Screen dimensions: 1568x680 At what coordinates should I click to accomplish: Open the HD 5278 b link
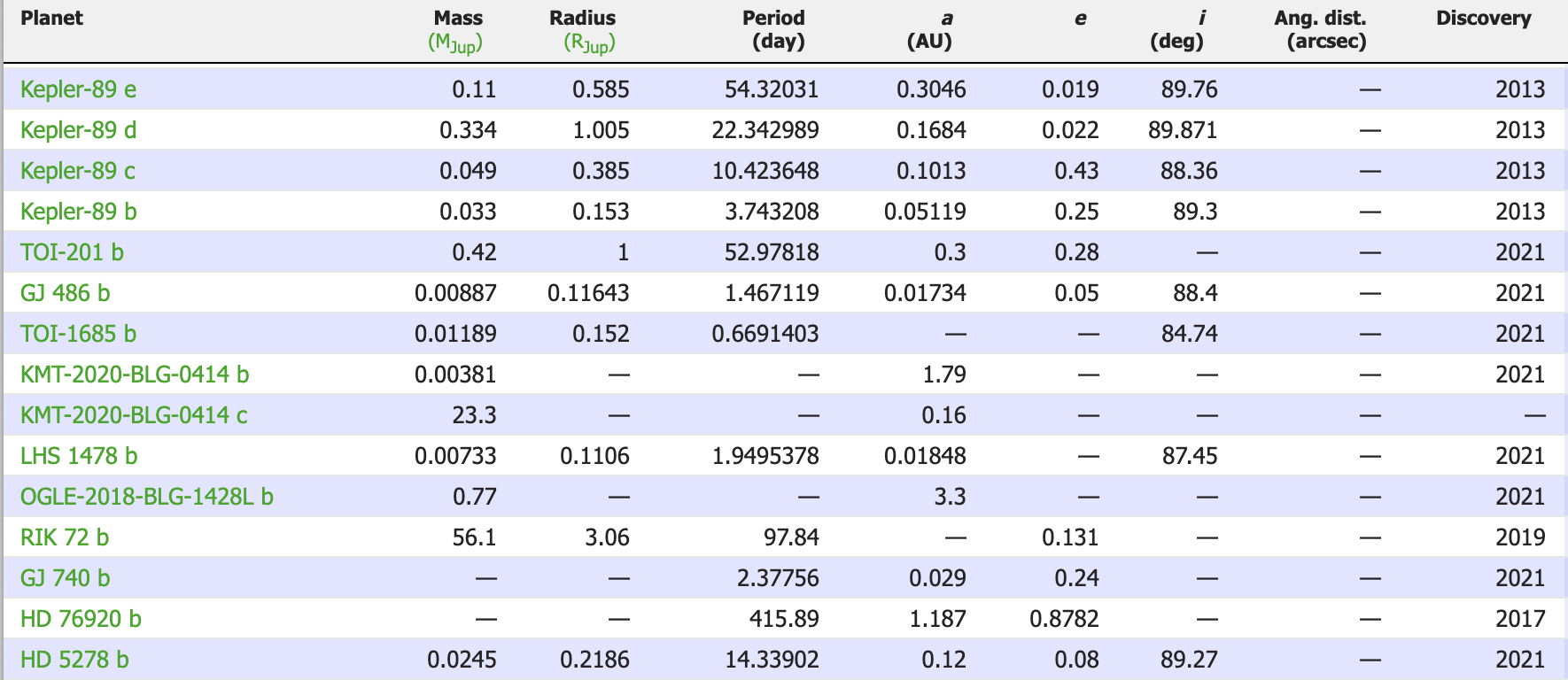[74, 660]
